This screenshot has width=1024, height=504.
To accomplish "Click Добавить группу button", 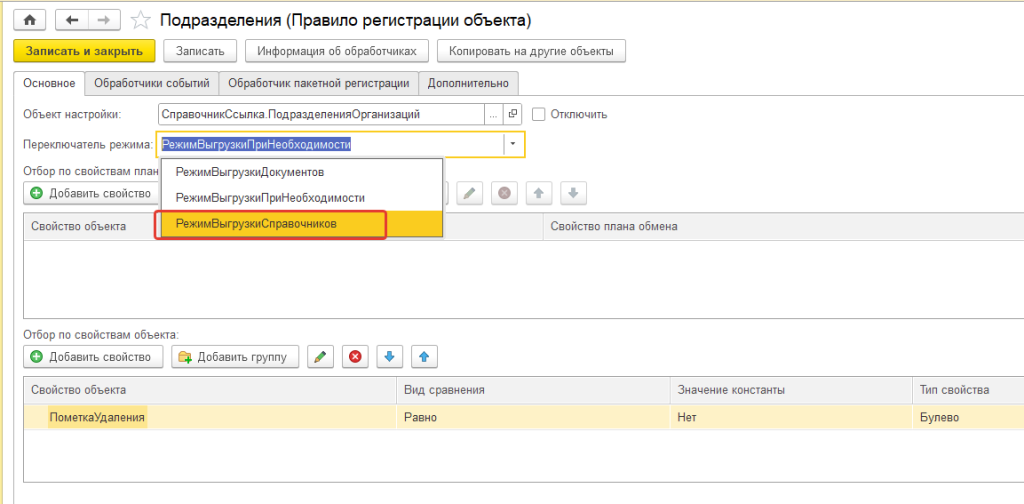I will 235,356.
